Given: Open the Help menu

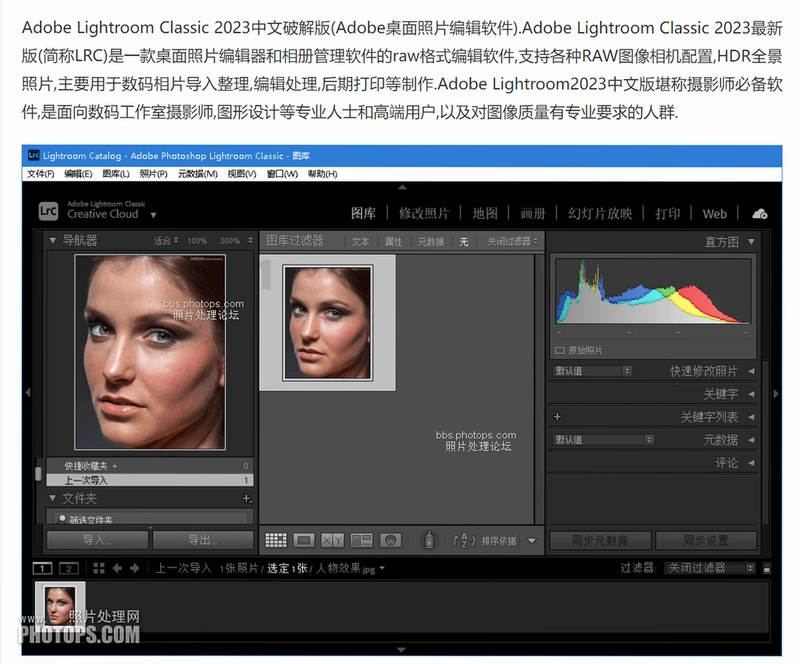Looking at the screenshot, I should [x=322, y=174].
